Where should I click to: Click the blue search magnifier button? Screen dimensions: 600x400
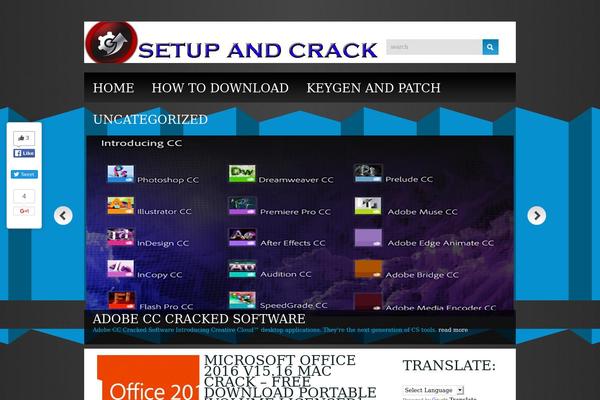(490, 47)
